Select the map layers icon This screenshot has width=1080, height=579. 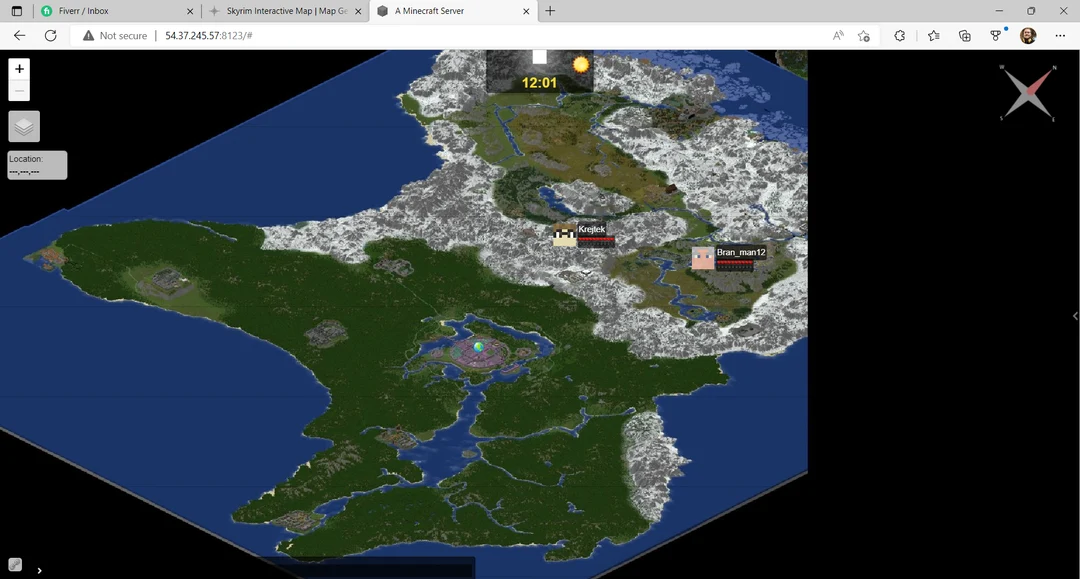(x=22, y=125)
